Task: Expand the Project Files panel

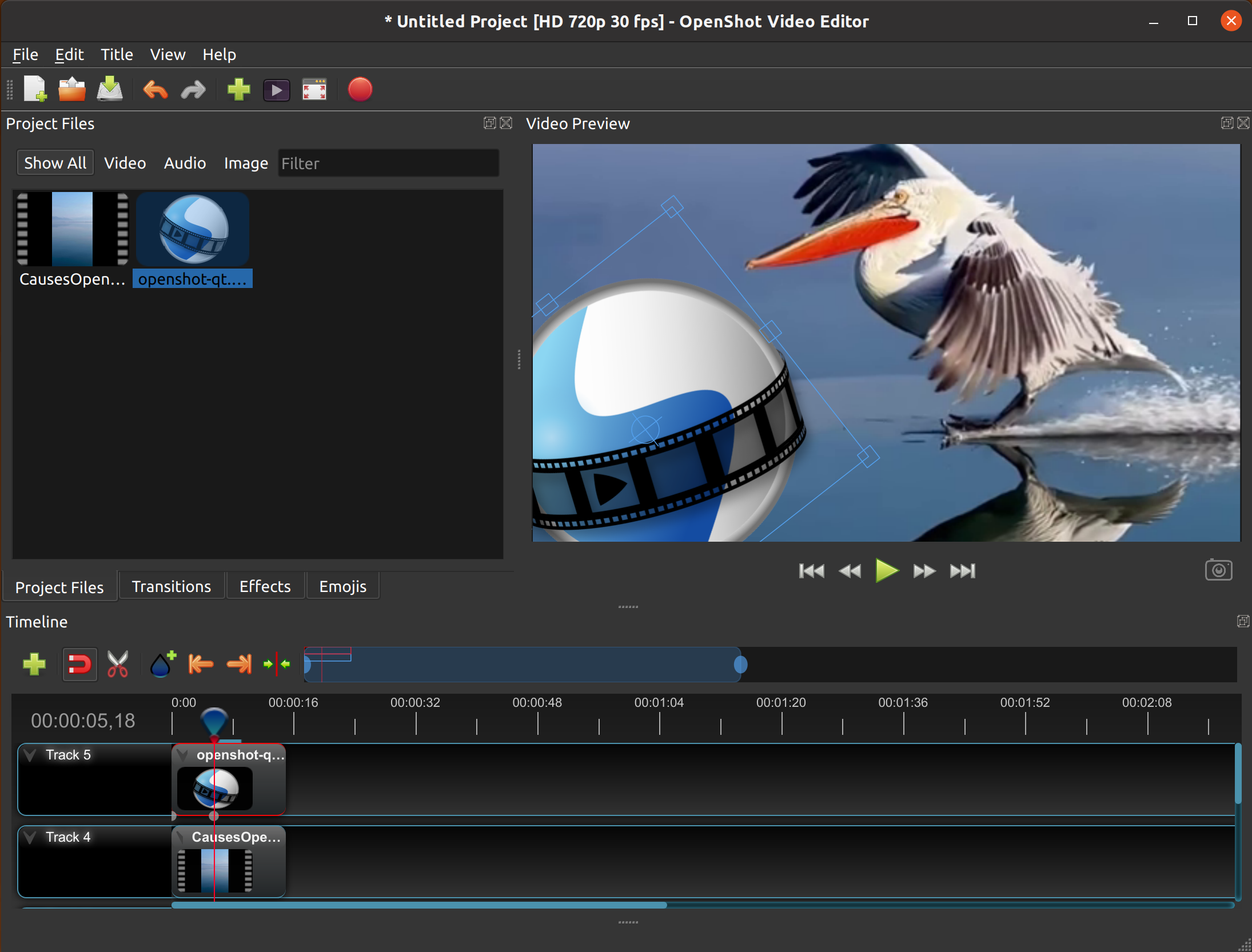Action: [489, 121]
